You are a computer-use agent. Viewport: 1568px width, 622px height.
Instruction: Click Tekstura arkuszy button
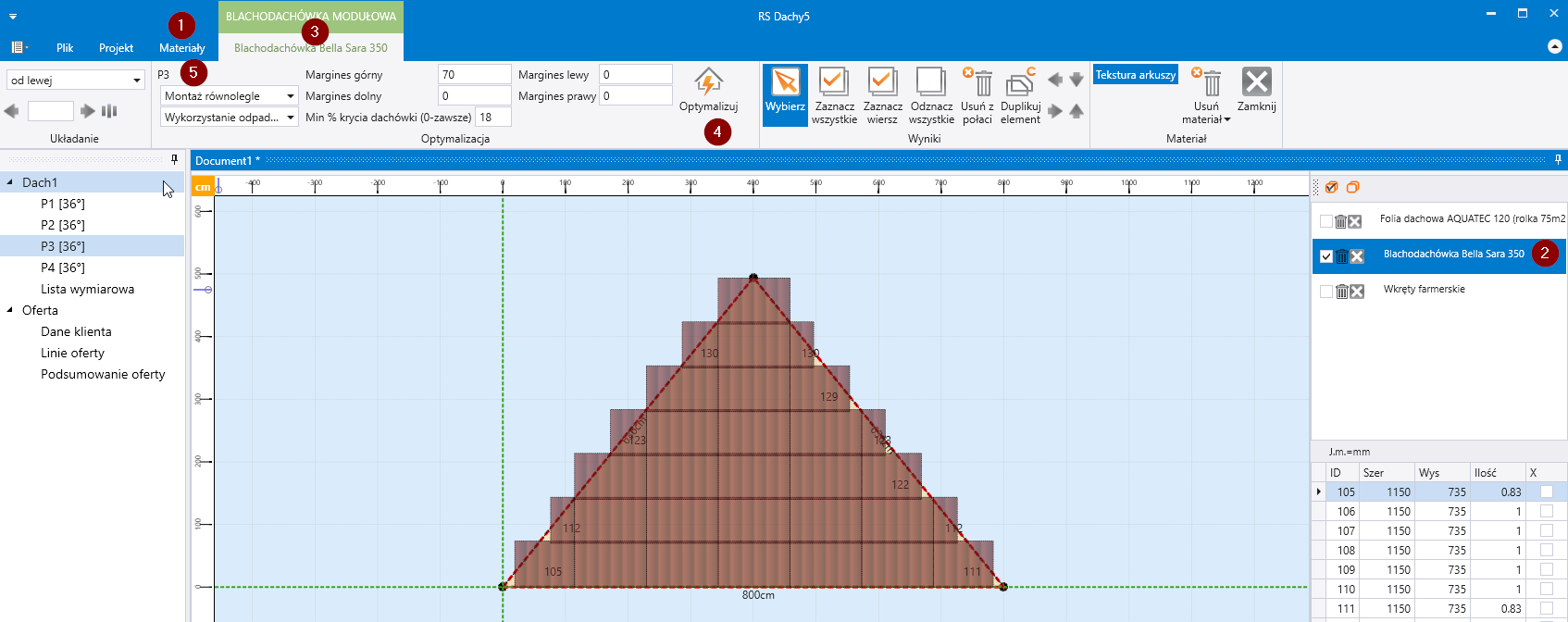pyautogui.click(x=1135, y=75)
